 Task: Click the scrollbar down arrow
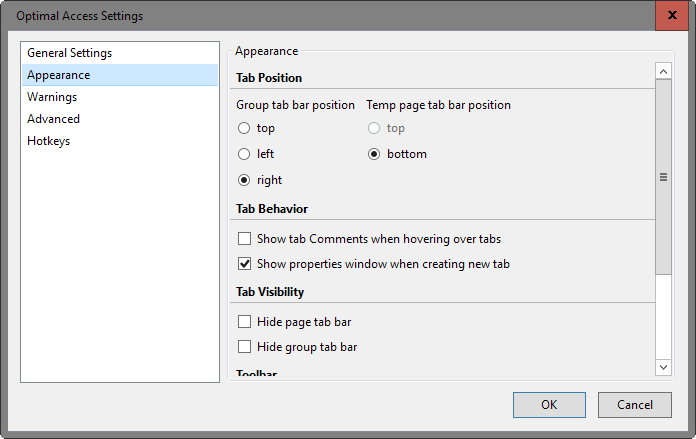(663, 368)
